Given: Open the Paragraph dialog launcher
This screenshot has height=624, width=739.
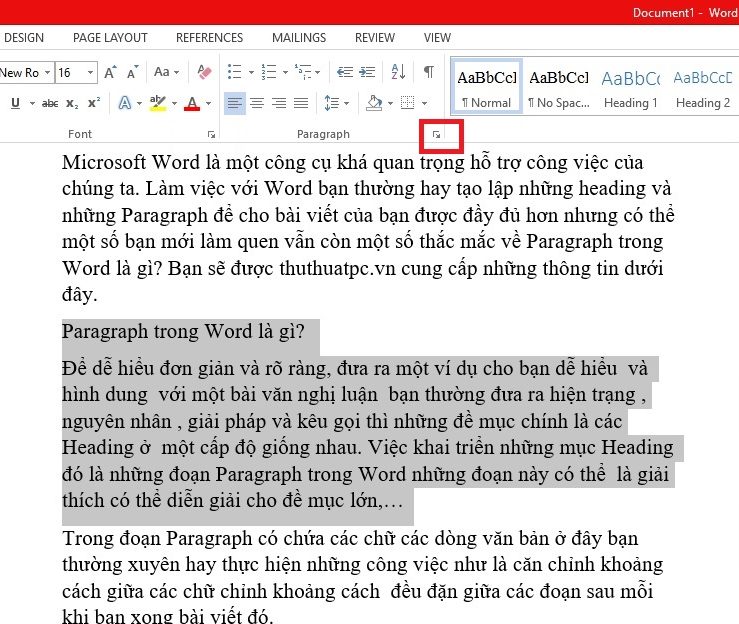Looking at the screenshot, I should click(x=436, y=135).
